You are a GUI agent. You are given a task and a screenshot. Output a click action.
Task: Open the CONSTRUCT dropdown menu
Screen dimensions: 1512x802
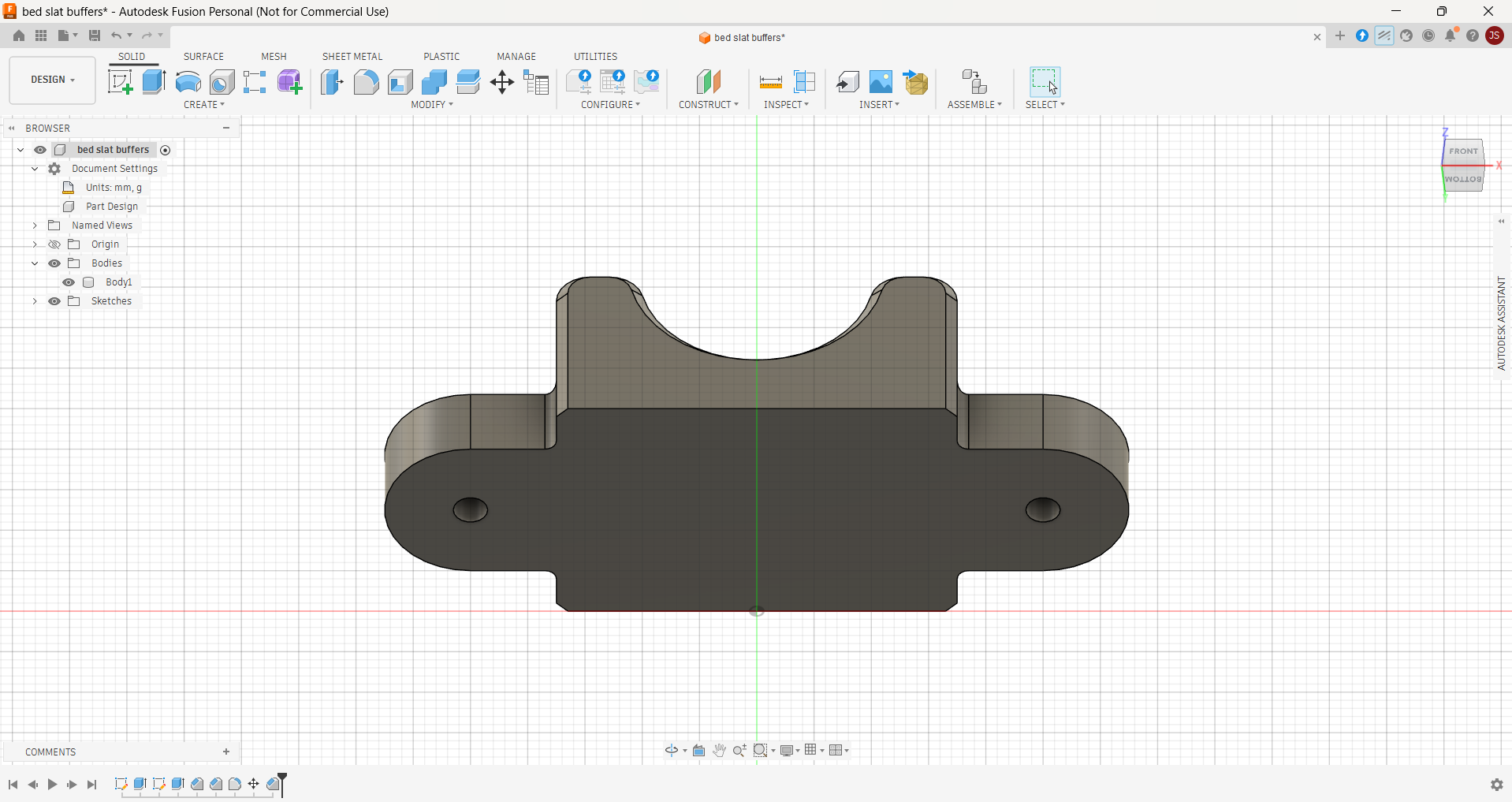(709, 105)
